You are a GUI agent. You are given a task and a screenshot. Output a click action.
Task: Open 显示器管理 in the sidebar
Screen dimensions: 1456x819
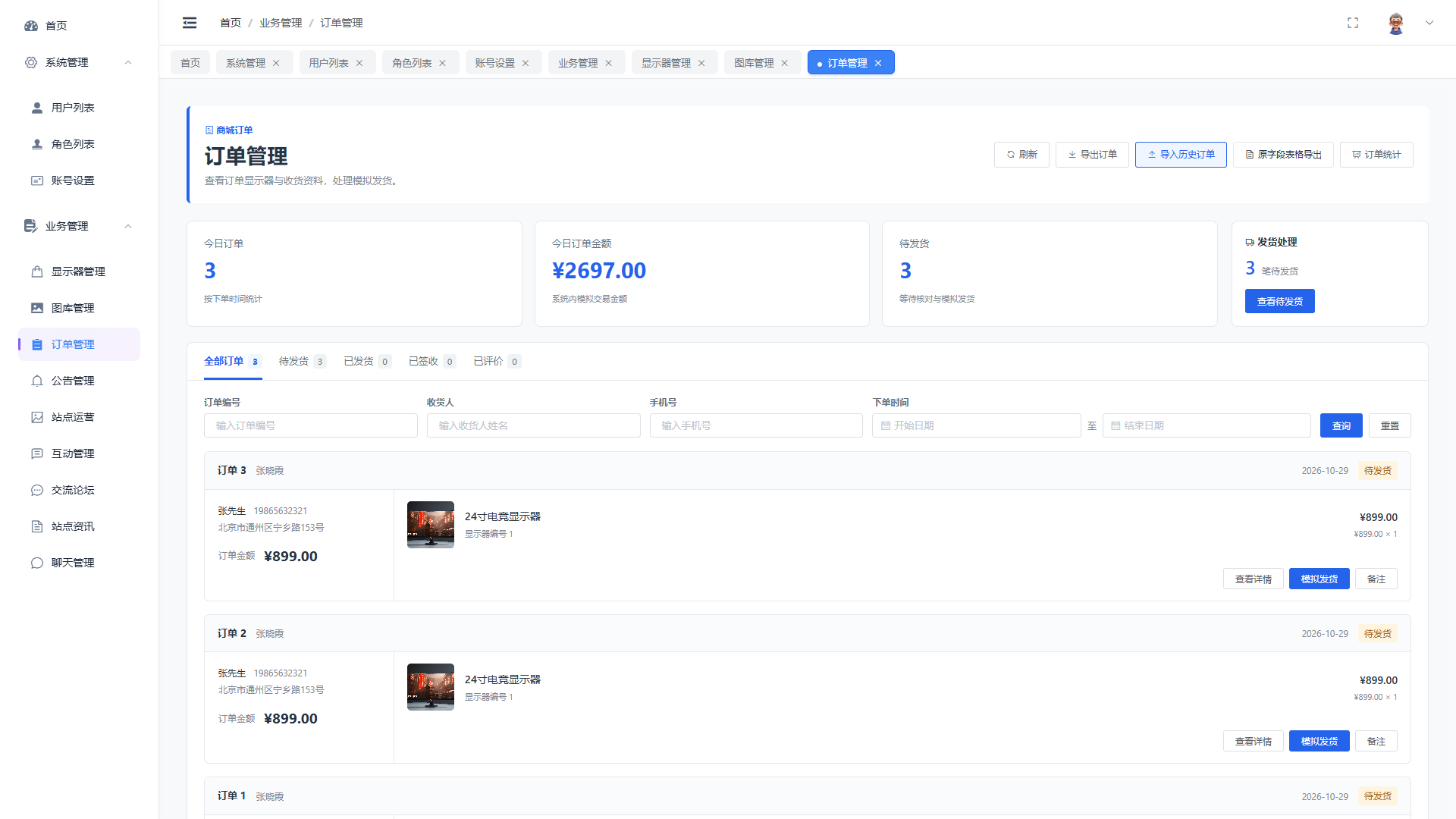(x=80, y=271)
